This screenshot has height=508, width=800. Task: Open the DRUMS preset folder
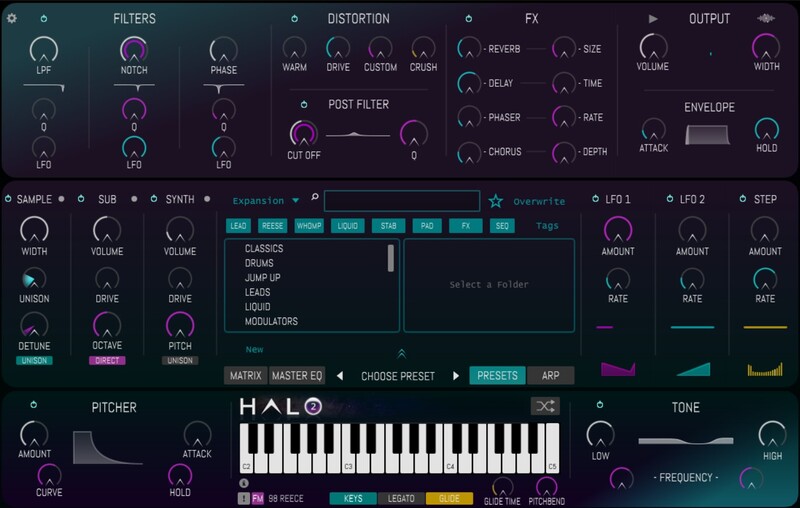[x=259, y=263]
